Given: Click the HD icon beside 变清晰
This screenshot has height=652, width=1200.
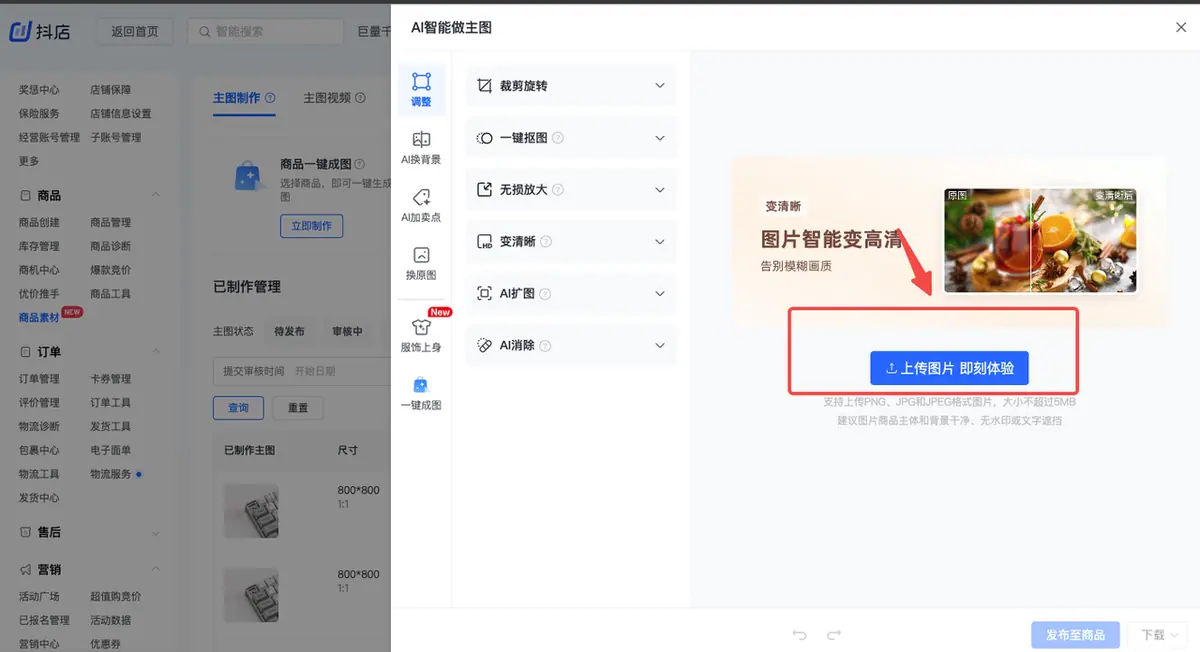Looking at the screenshot, I should click(485, 242).
